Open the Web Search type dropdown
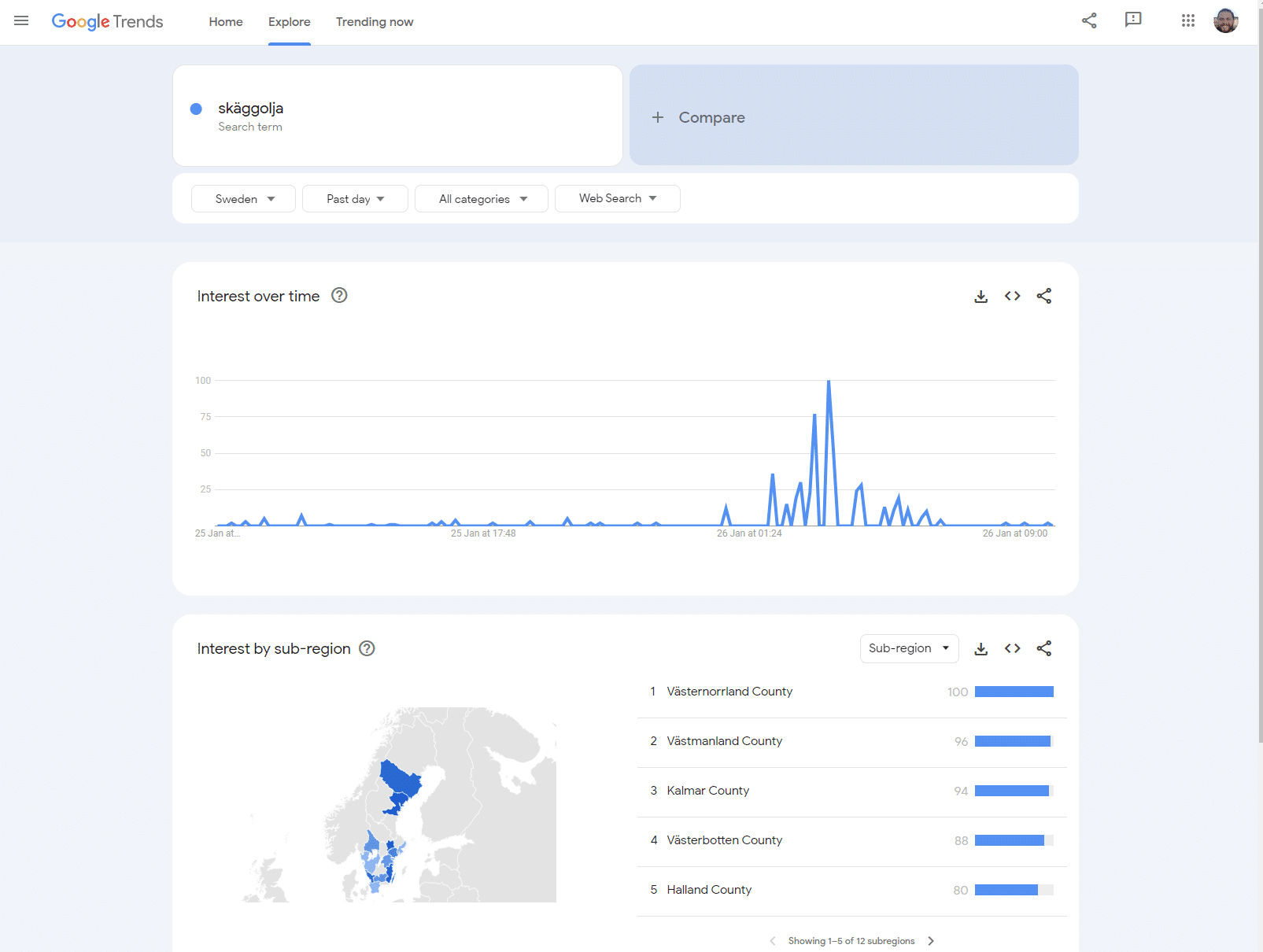Screen dimensions: 1263x952 [618, 199]
